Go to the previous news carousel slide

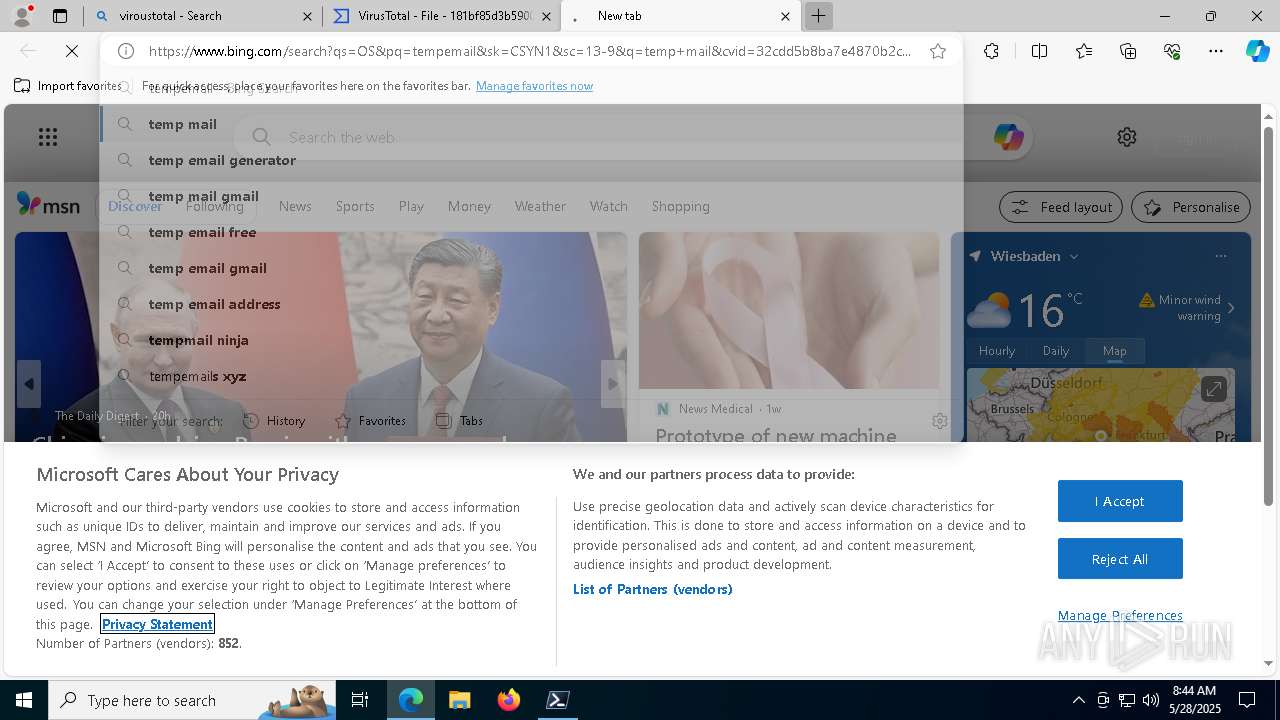click(x=29, y=384)
